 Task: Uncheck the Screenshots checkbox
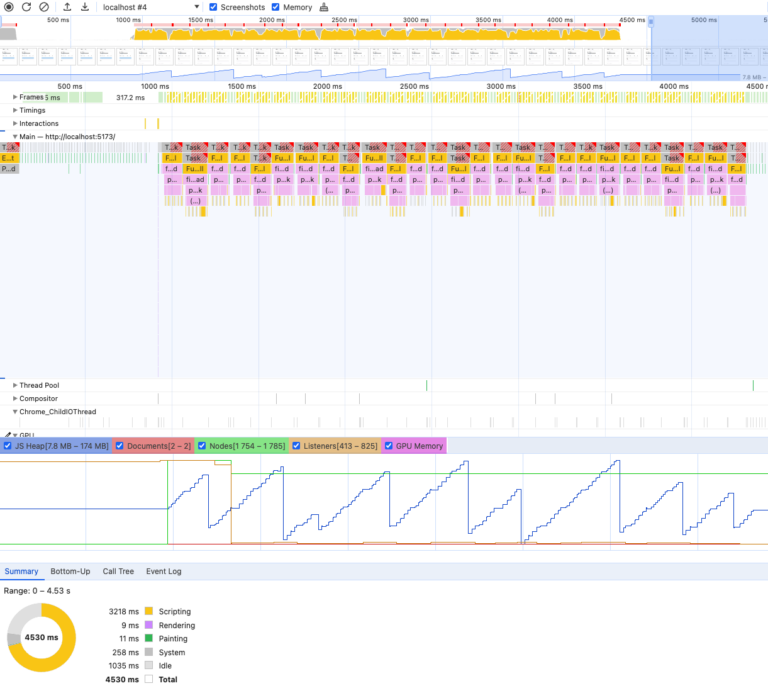(x=213, y=7)
